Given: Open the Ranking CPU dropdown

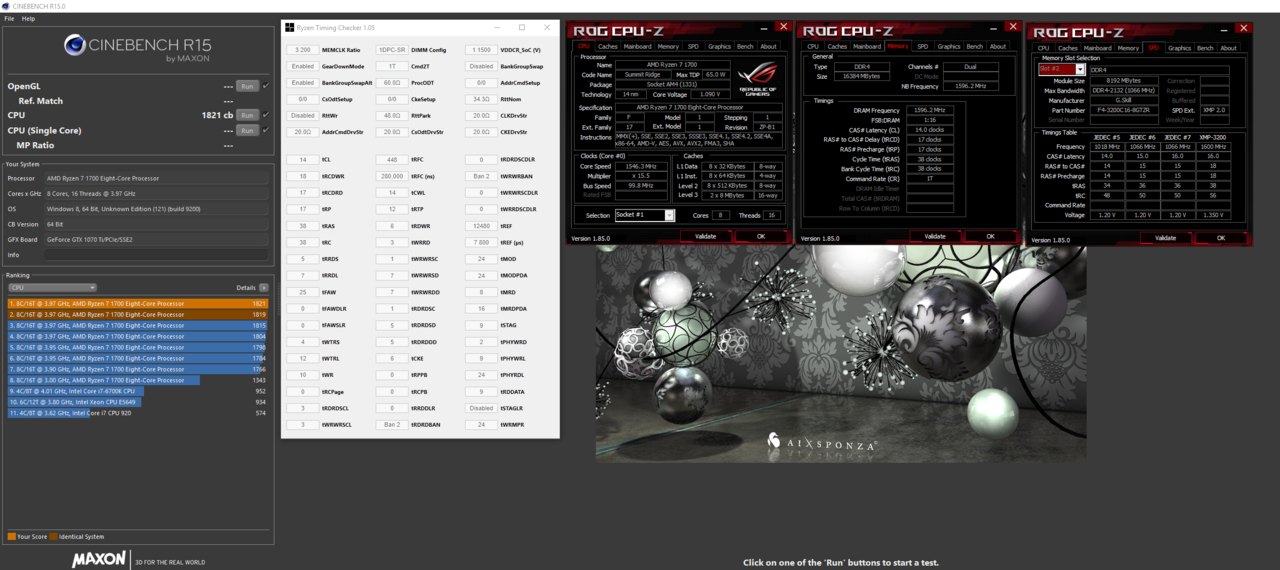Looking at the screenshot, I should [x=52, y=287].
